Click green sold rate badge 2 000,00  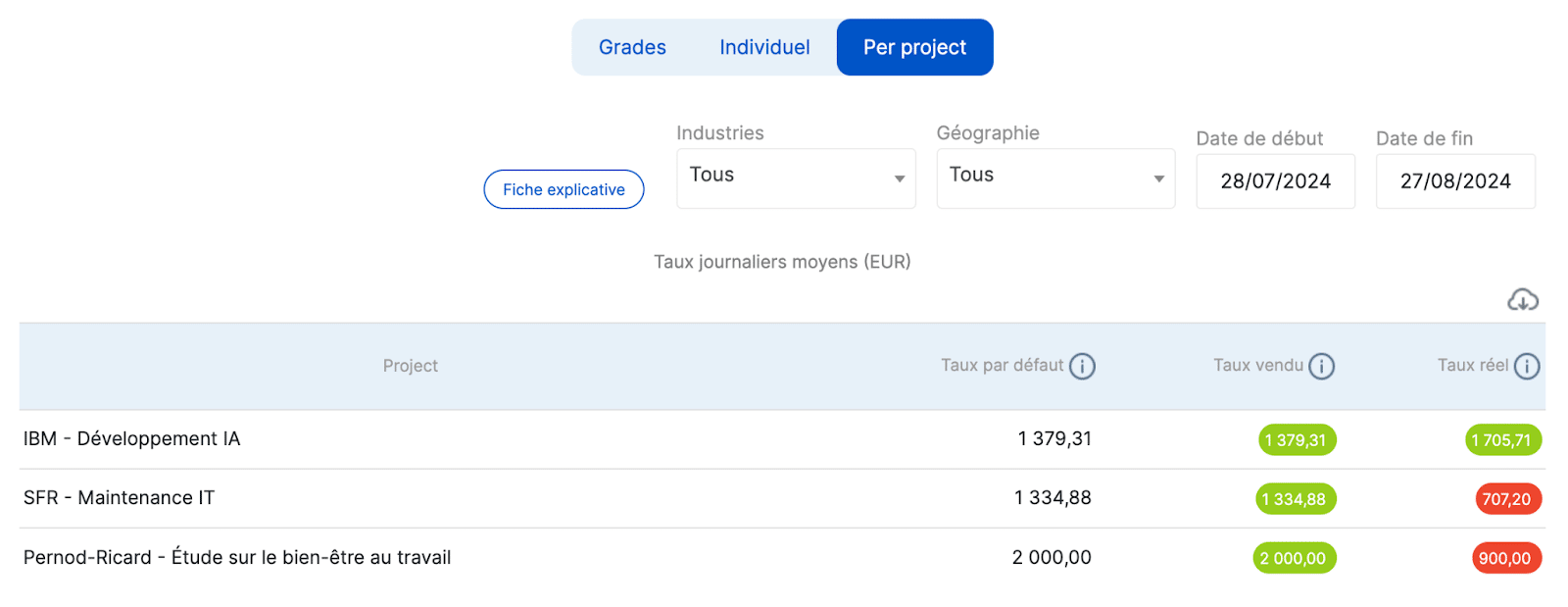[x=1295, y=558]
